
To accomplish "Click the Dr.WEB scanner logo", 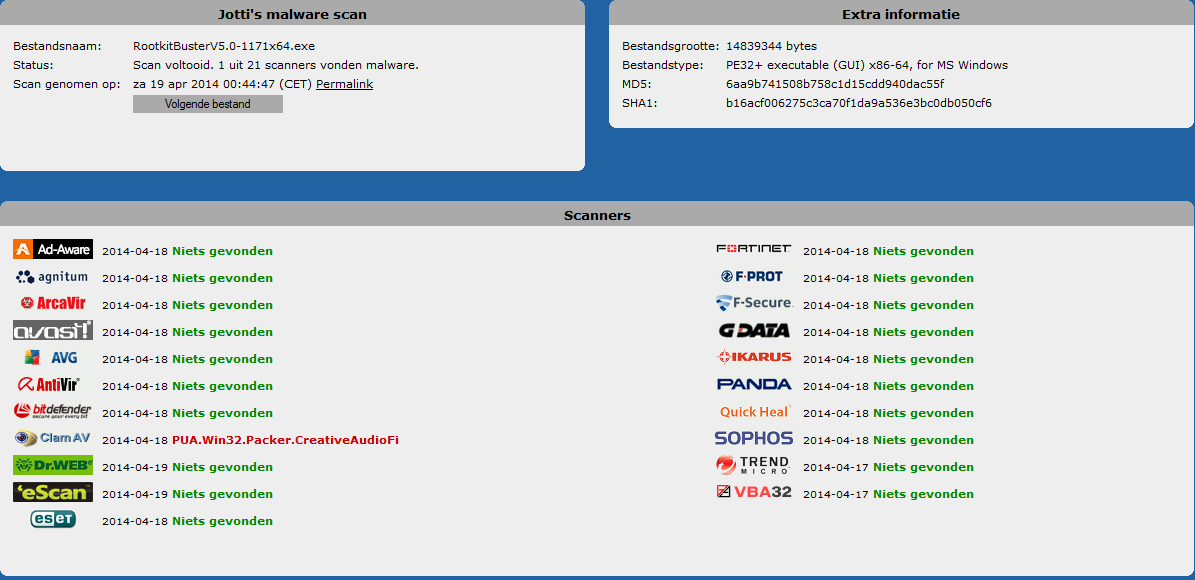I will coord(53,465).
